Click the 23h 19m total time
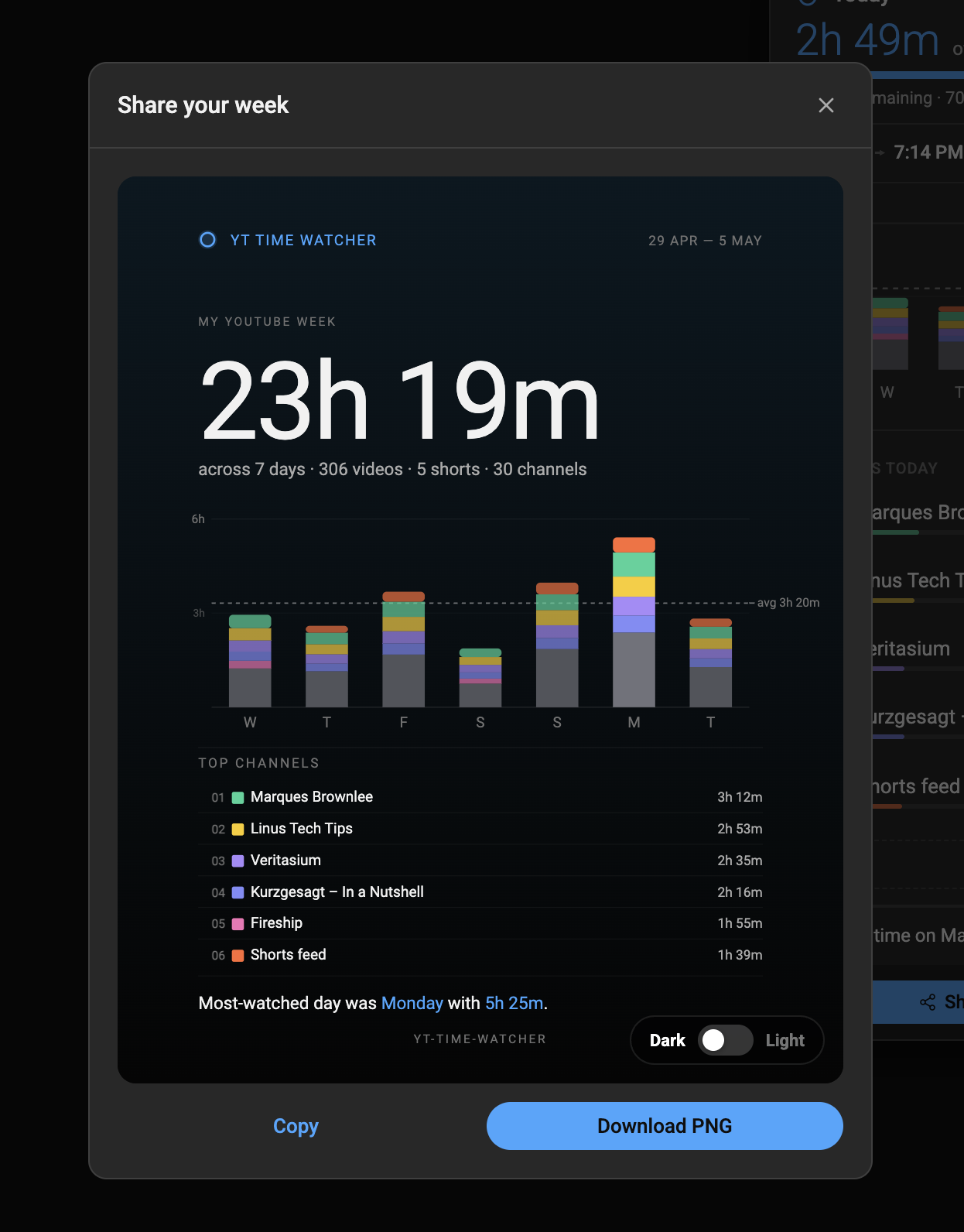Image resolution: width=964 pixels, height=1232 pixels. [x=399, y=400]
